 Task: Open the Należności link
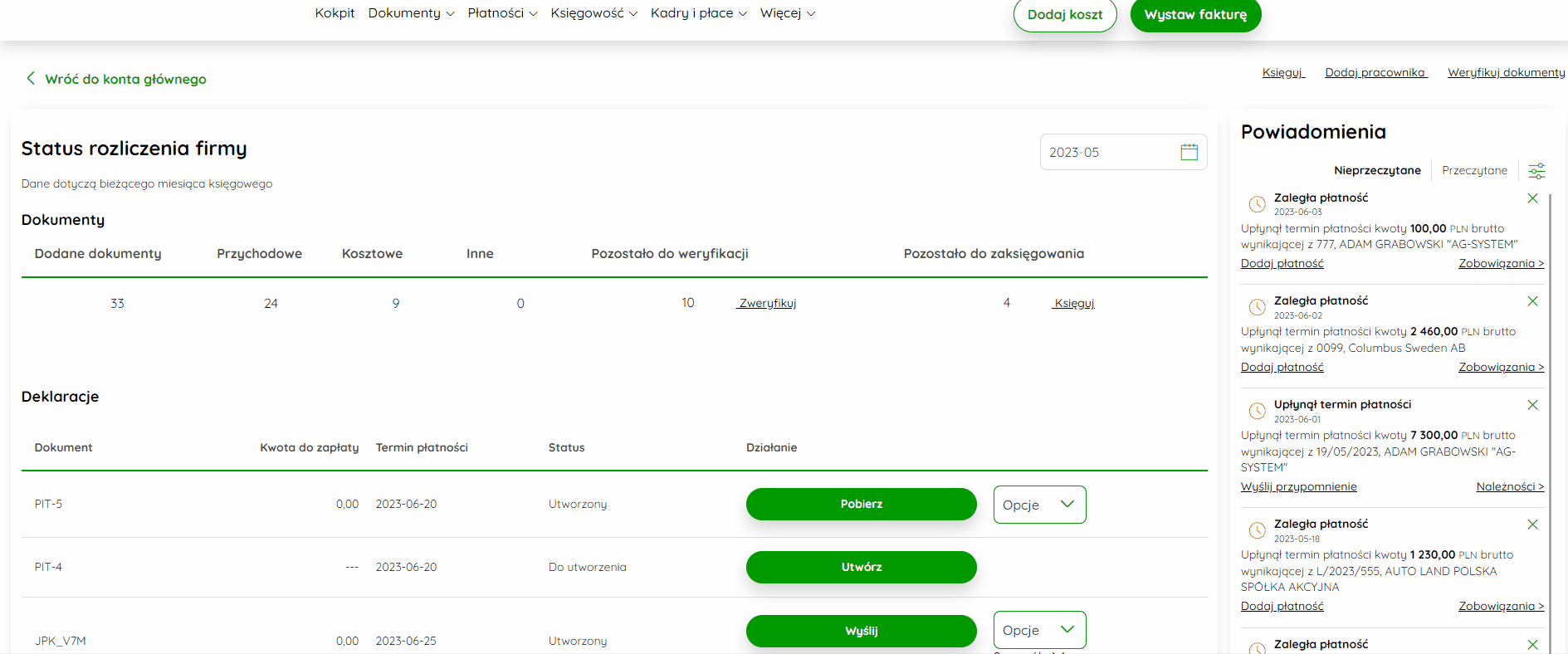click(1510, 486)
